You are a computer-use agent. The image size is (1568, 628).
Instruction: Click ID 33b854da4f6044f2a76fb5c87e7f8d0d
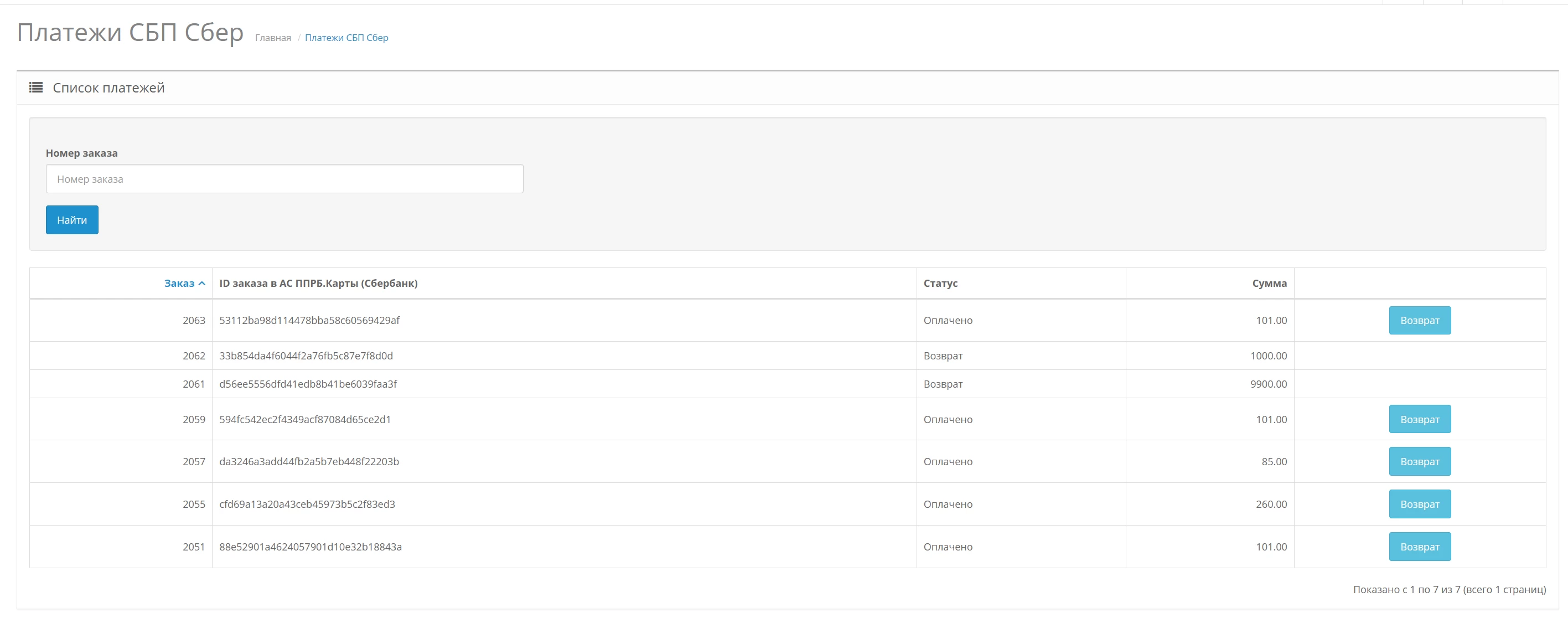click(x=306, y=356)
